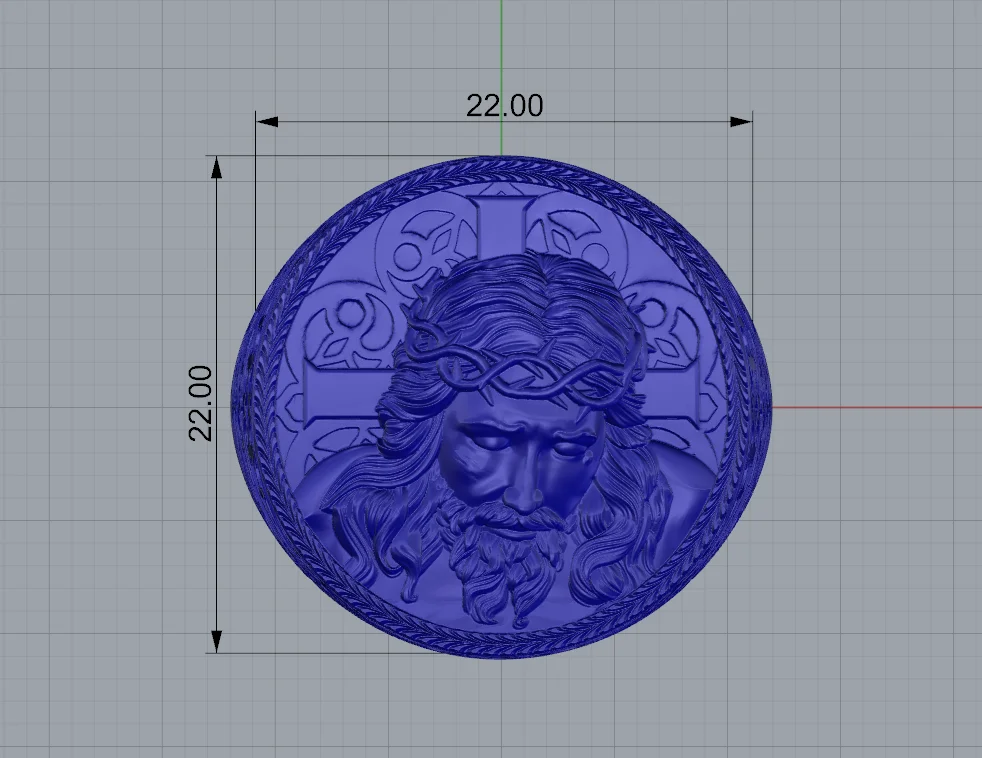
Task: Click the blue Jesus relief medallion model
Action: (501, 407)
